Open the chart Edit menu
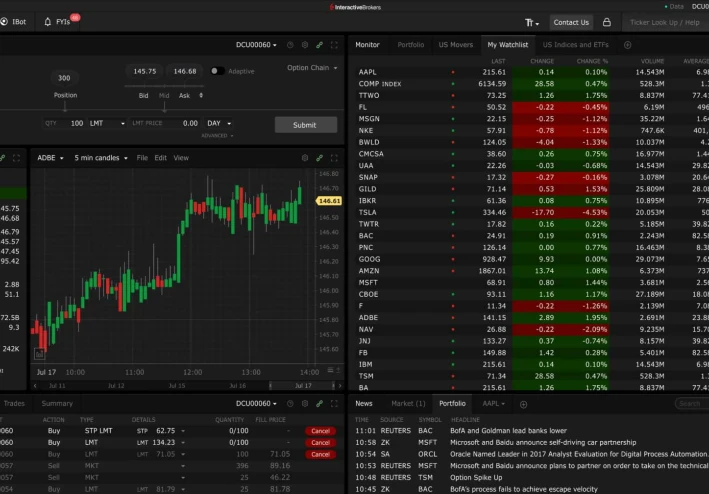Viewport: 709px width, 494px height. pos(161,158)
